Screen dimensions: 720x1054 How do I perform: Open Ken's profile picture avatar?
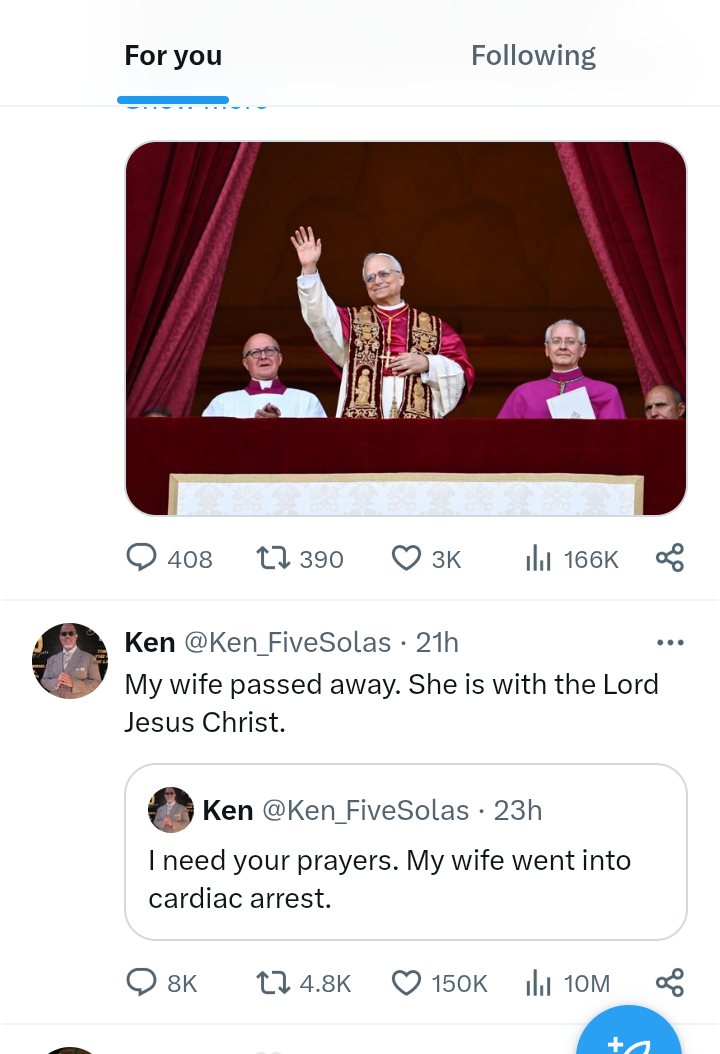pos(70,661)
